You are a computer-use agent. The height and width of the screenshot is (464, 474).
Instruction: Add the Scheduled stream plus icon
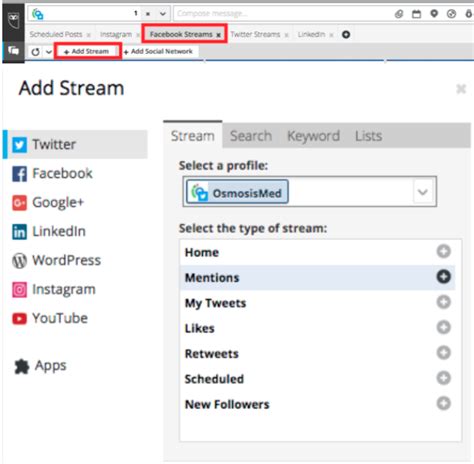pyautogui.click(x=444, y=378)
